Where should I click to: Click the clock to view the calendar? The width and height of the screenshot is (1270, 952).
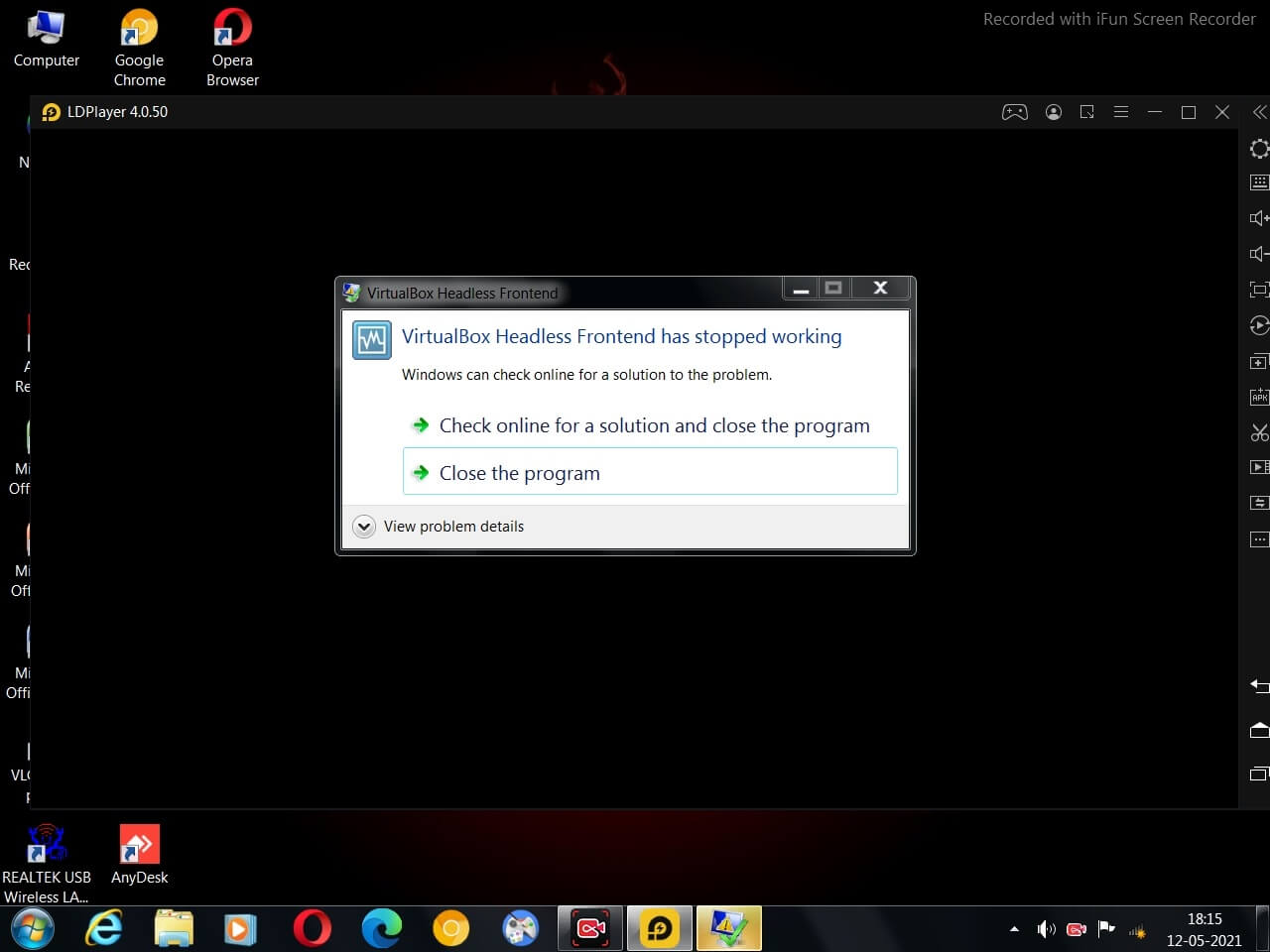tap(1203, 929)
